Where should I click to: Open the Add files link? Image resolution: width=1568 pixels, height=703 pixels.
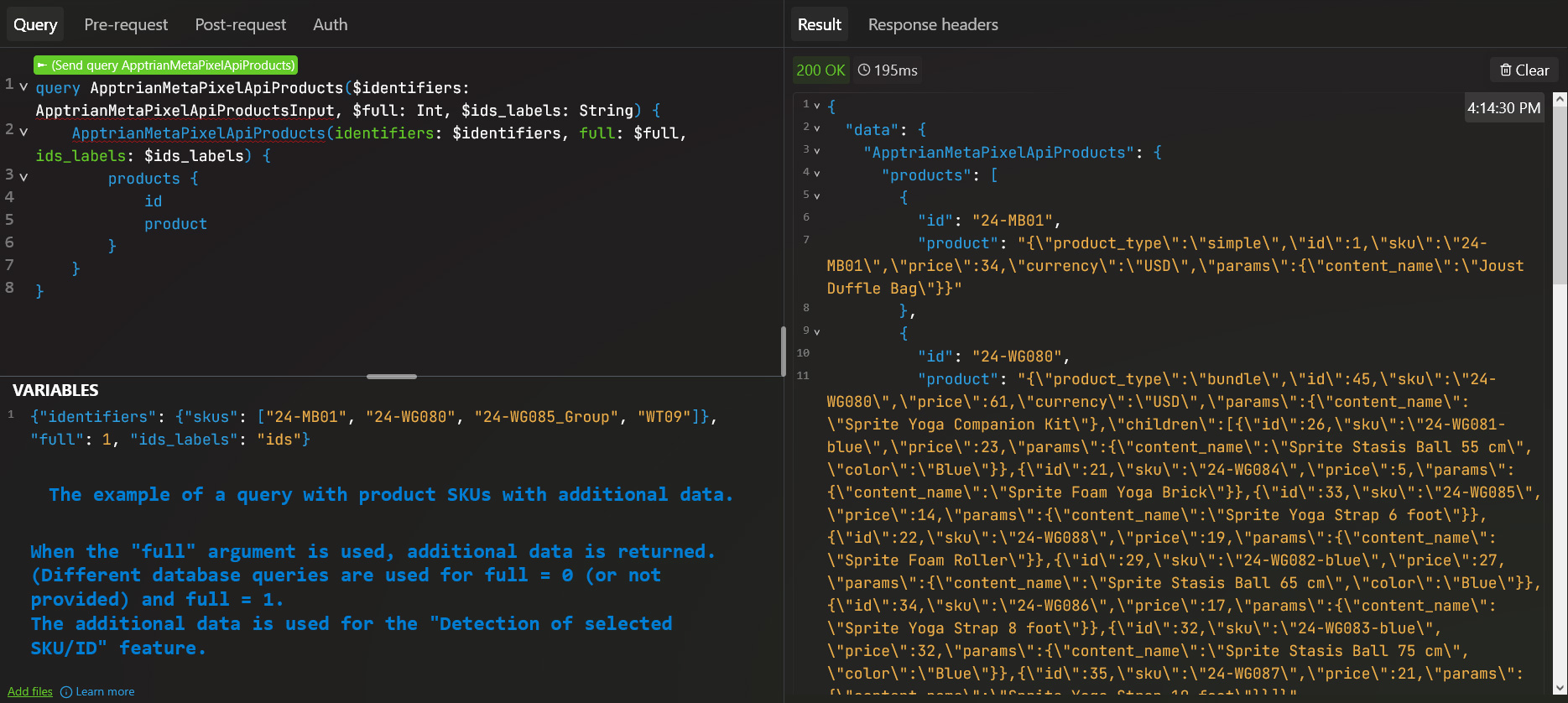click(x=30, y=691)
